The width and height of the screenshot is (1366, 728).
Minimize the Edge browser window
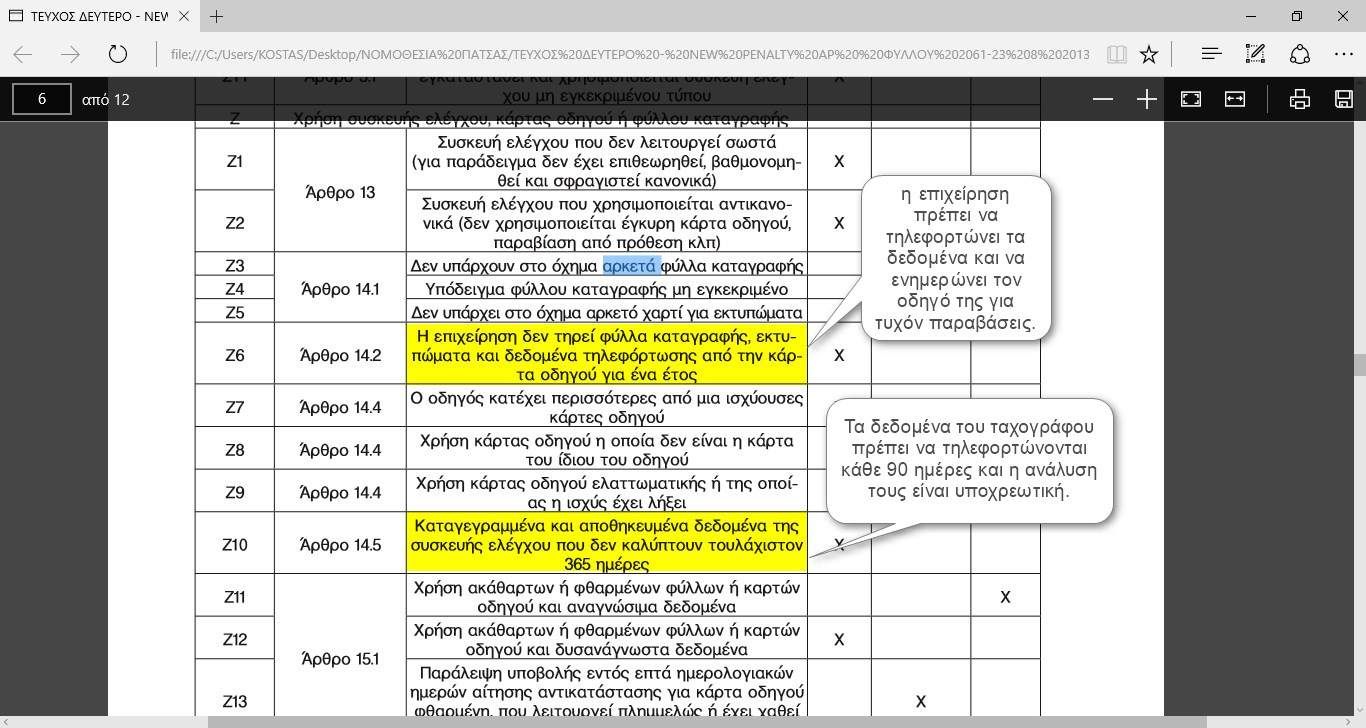(1251, 16)
